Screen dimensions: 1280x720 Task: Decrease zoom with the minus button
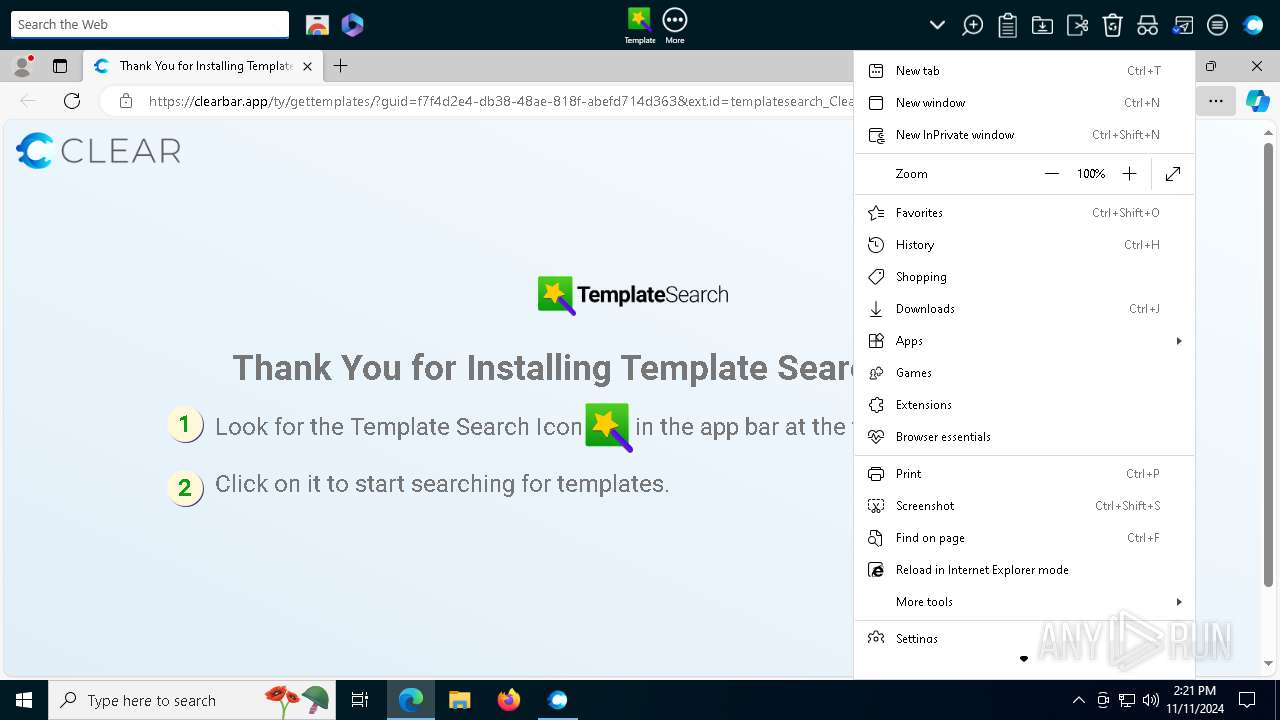click(1051, 174)
